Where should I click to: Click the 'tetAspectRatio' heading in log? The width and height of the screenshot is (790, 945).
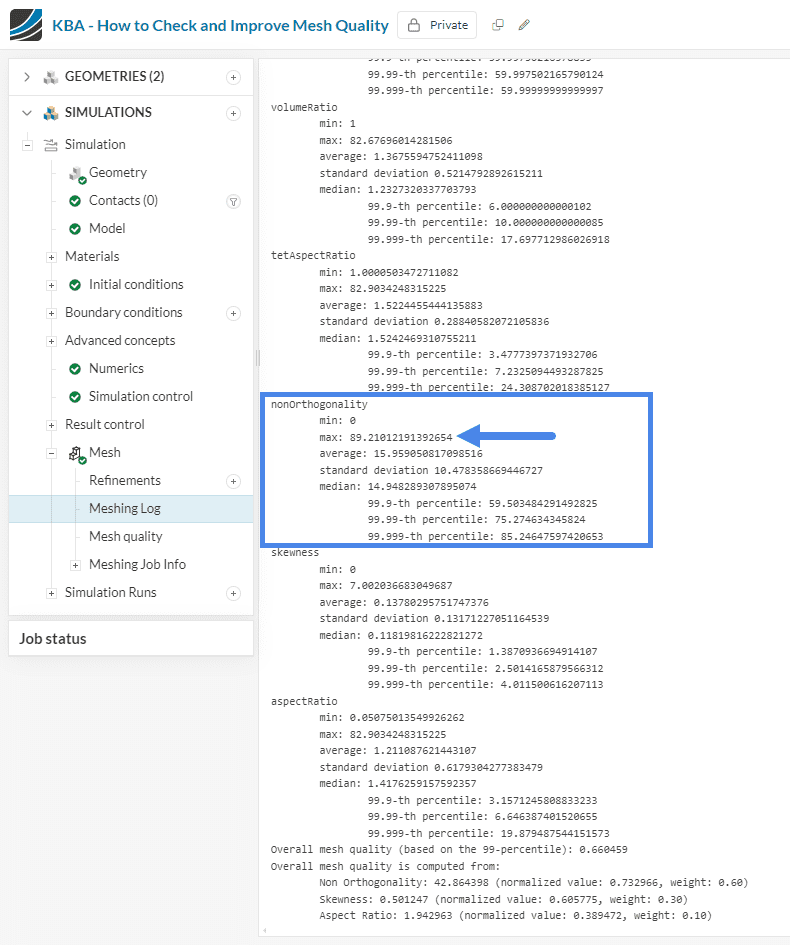(x=313, y=256)
